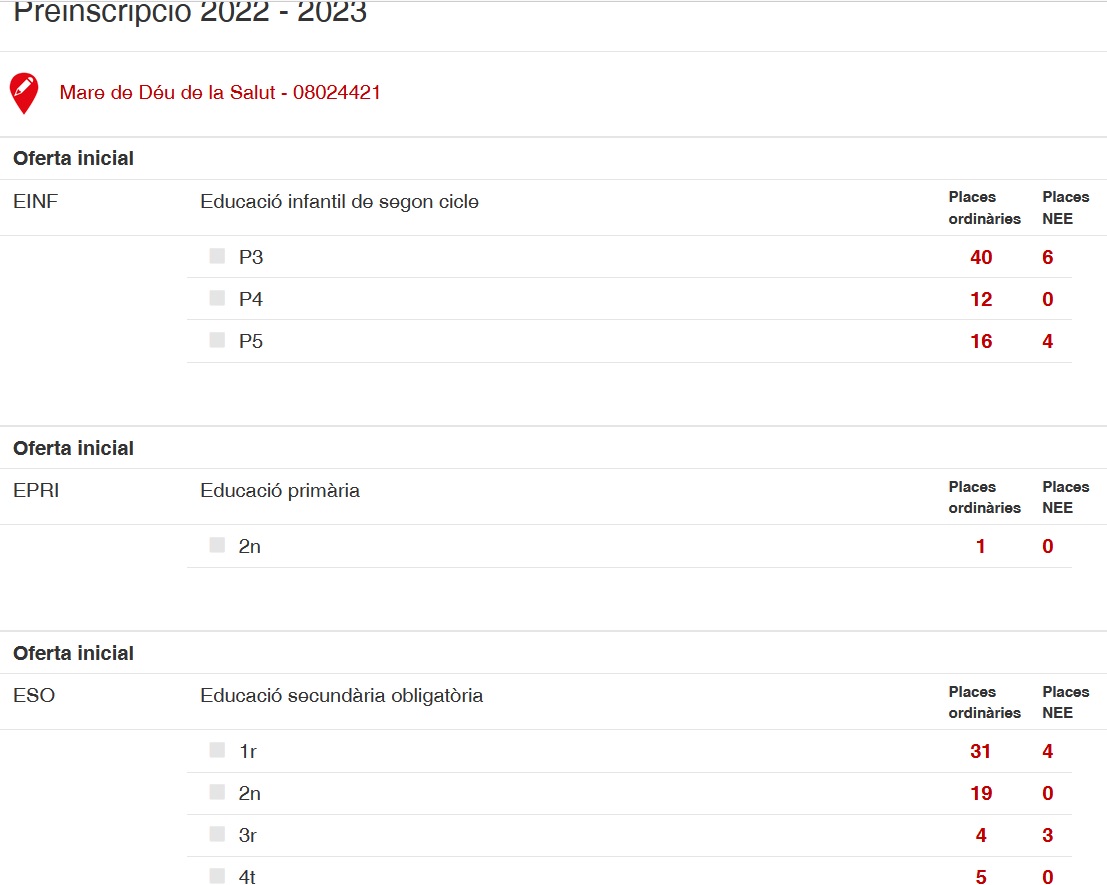Click the red location pin icon

coord(24,92)
